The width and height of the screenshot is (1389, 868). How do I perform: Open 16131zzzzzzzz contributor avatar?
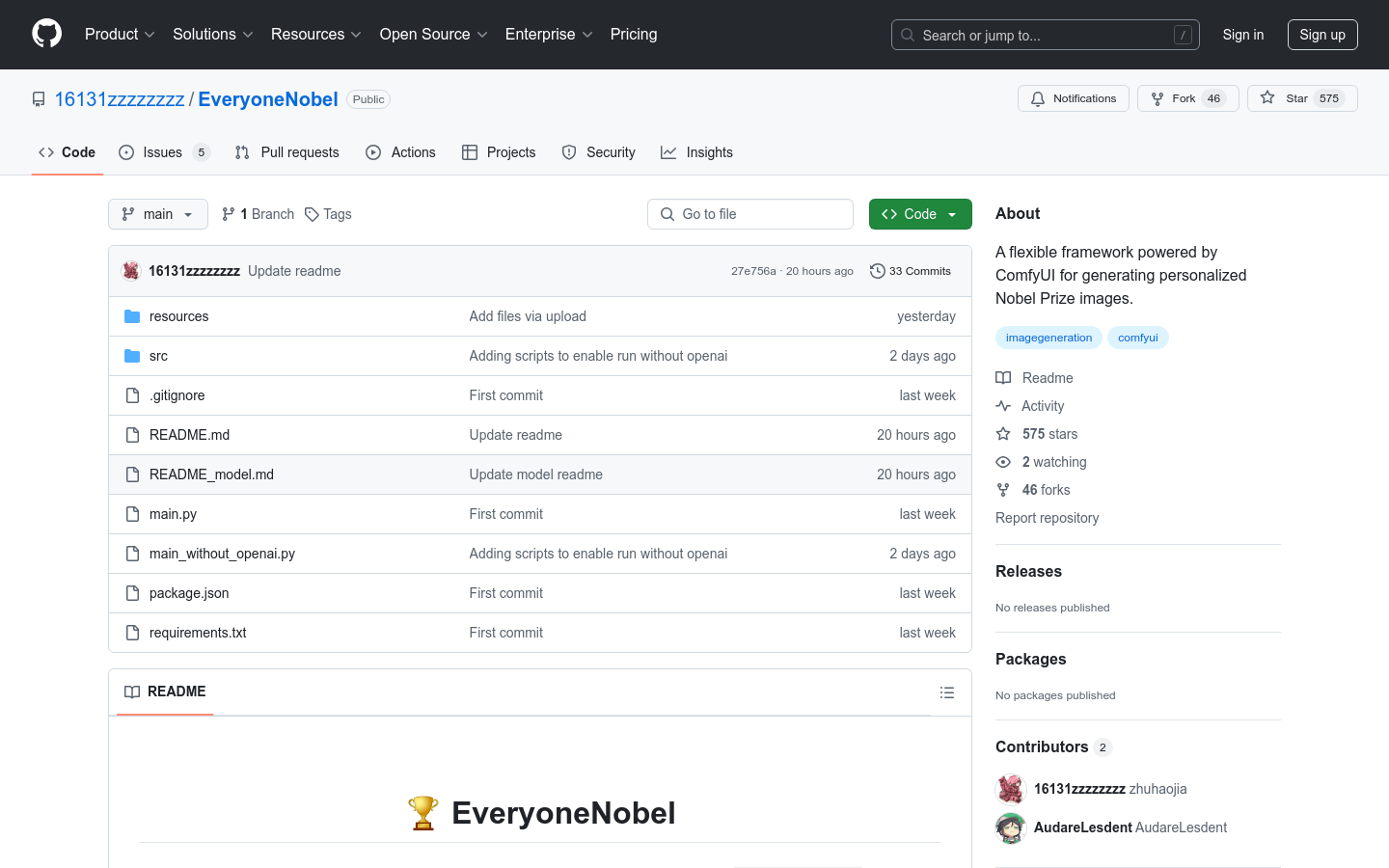[x=1011, y=789]
